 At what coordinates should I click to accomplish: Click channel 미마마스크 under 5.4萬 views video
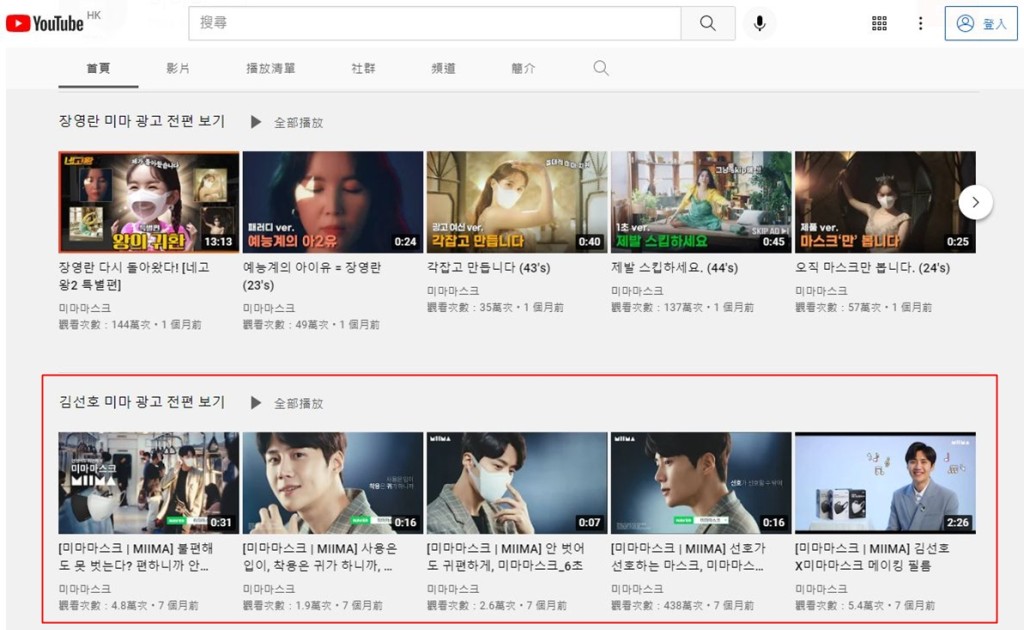(821, 589)
